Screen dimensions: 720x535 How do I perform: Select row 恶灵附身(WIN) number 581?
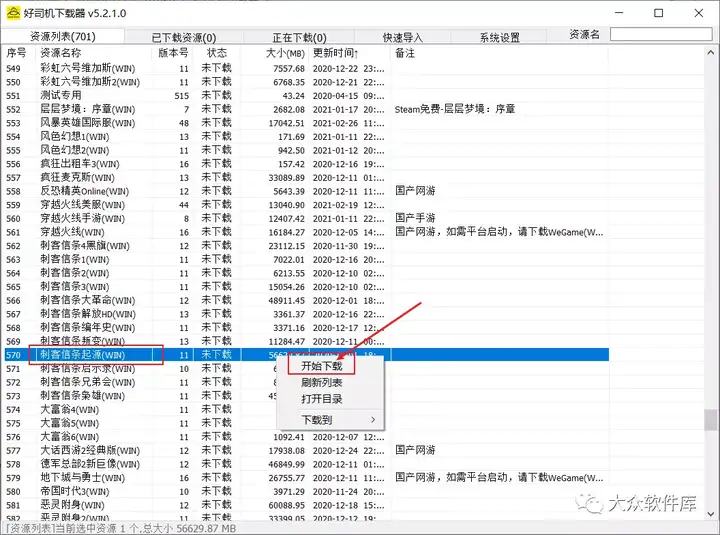pos(307,505)
